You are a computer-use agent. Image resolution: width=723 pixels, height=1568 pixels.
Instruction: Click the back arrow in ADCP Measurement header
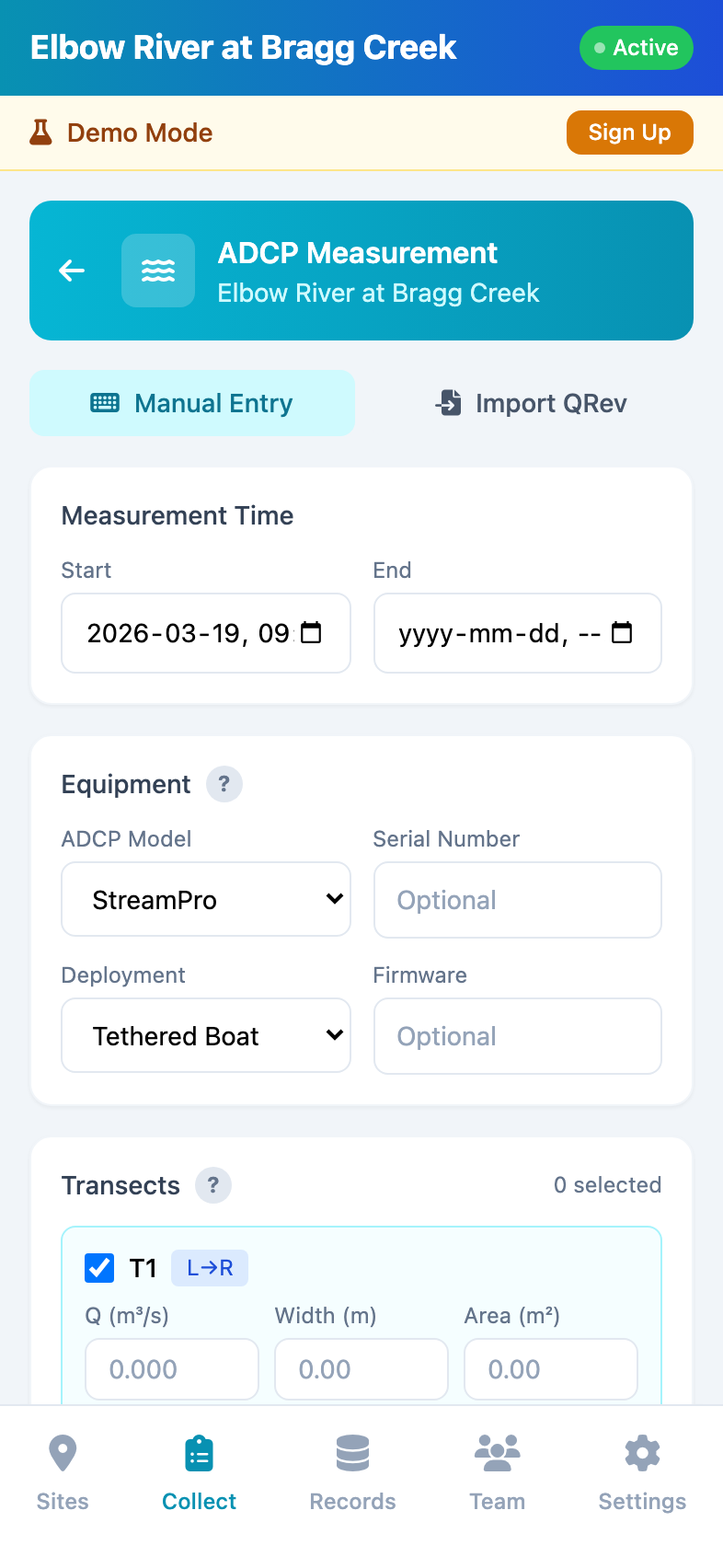72,271
